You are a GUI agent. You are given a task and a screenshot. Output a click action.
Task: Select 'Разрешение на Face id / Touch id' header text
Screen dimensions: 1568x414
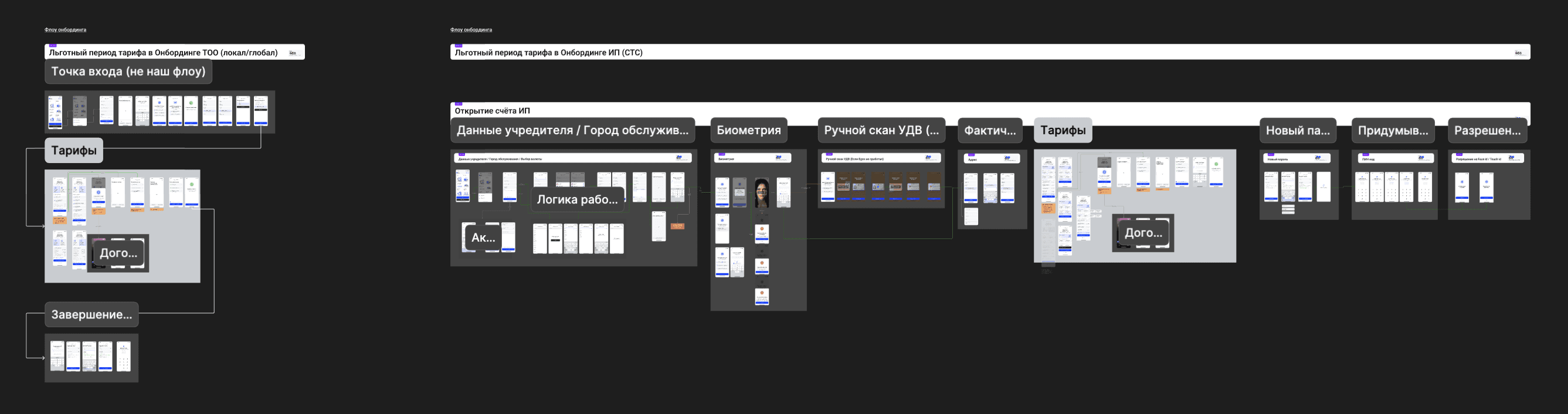1478,160
